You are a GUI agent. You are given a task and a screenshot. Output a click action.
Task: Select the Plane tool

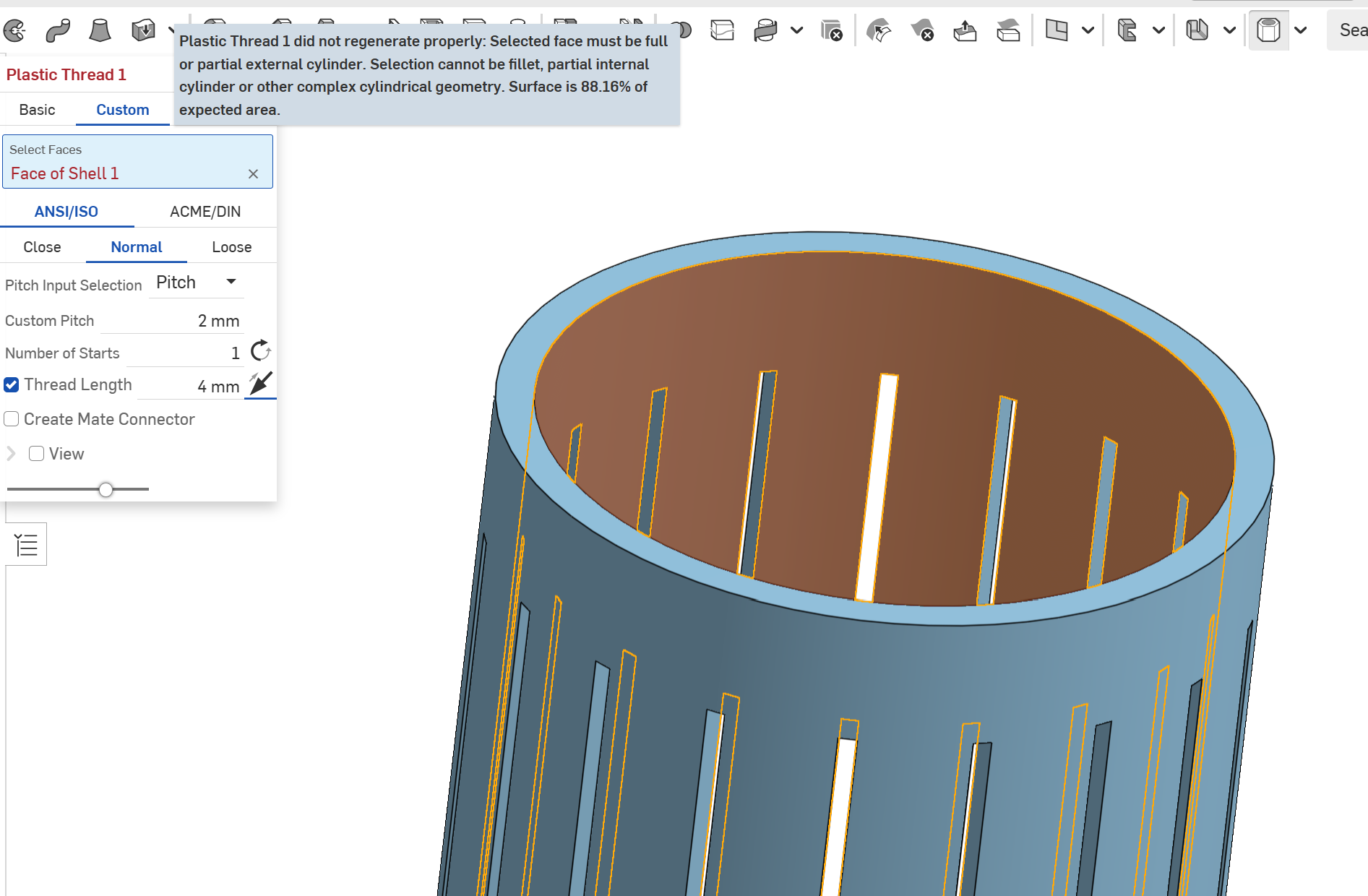coord(1057,30)
